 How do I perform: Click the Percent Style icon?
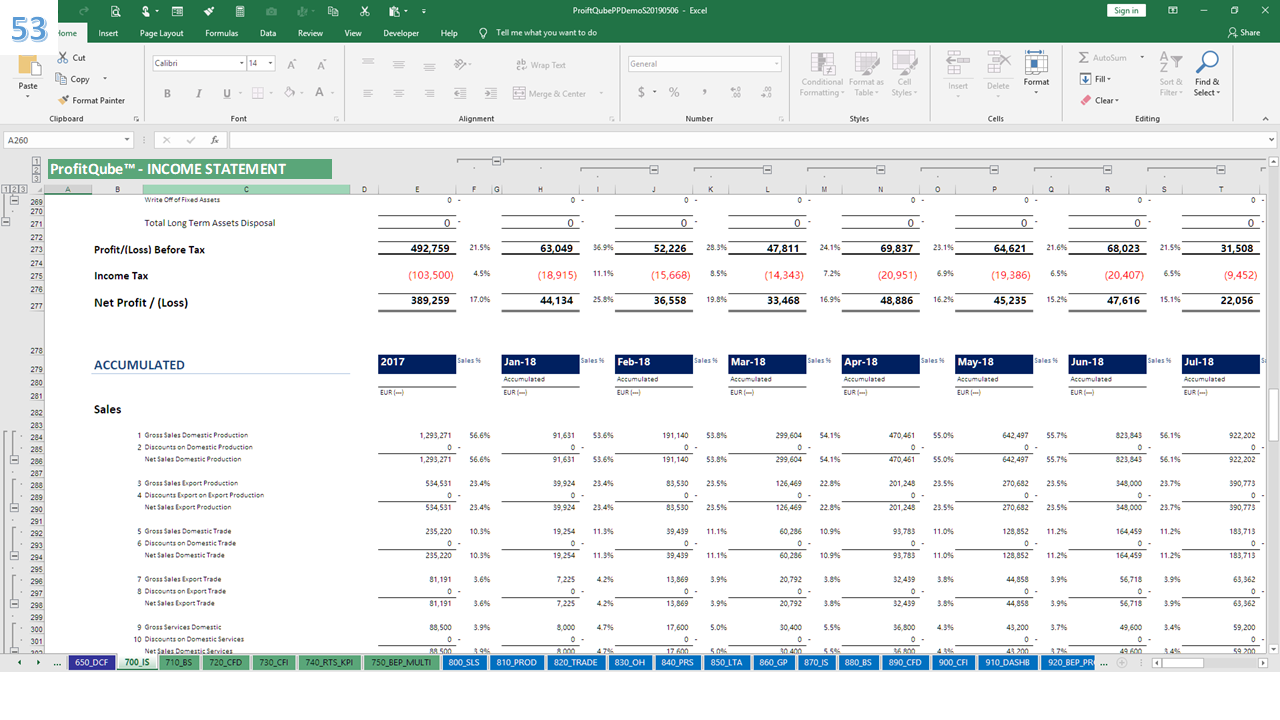click(674, 93)
